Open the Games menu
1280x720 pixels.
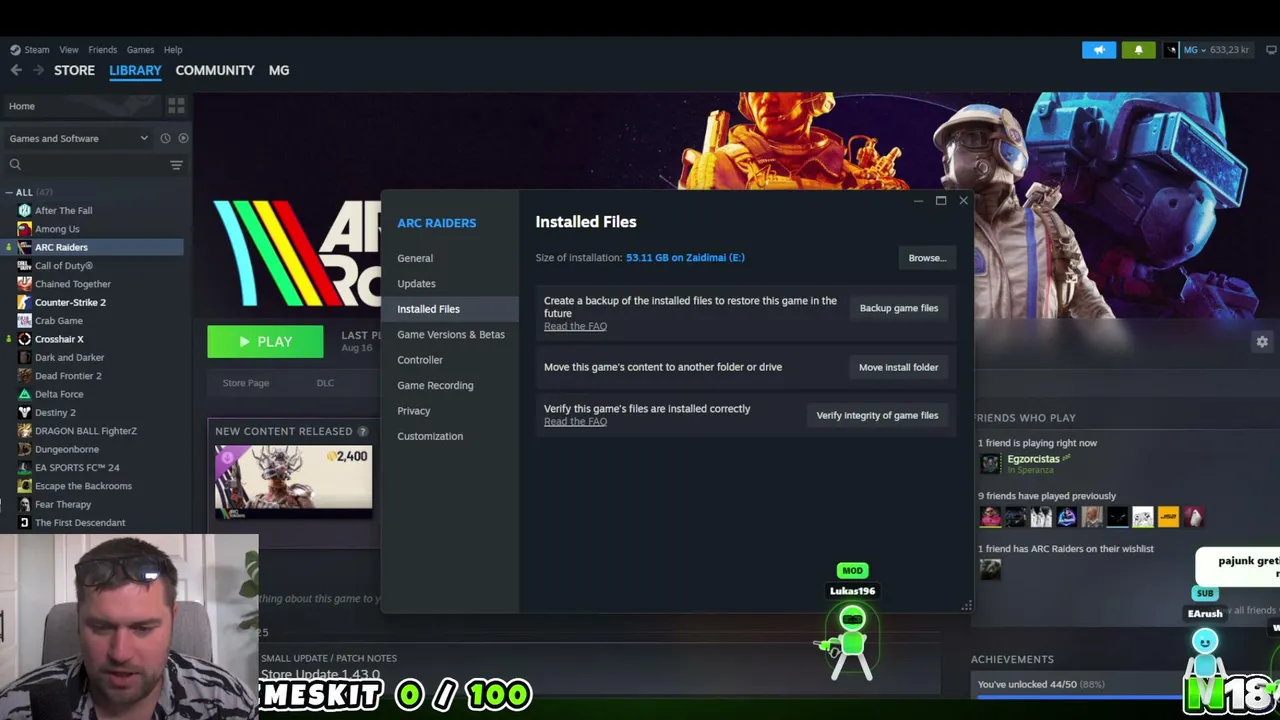pyautogui.click(x=140, y=50)
